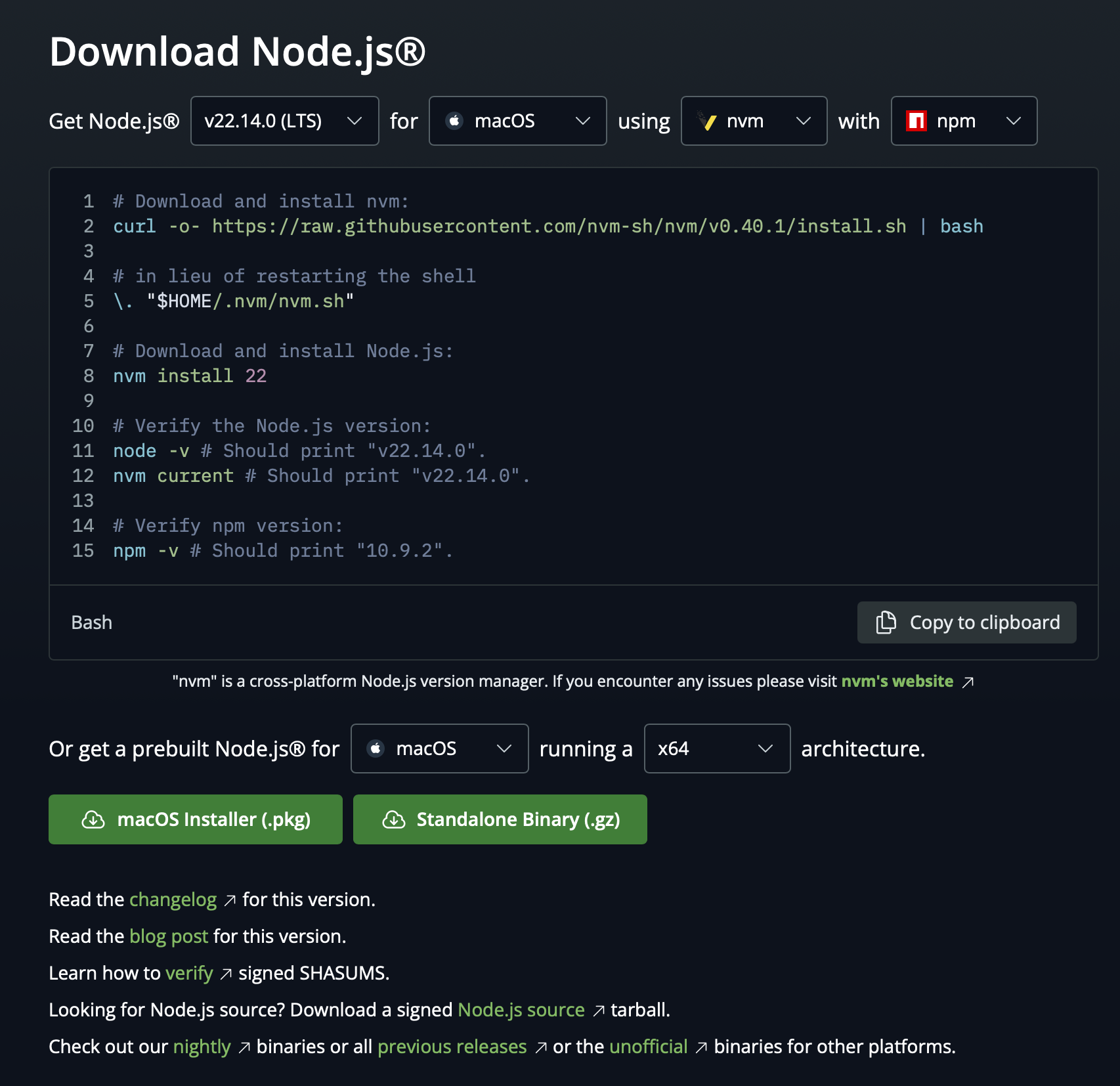The width and height of the screenshot is (1120, 1086).
Task: Click the curl install command on line 2
Action: (x=548, y=227)
